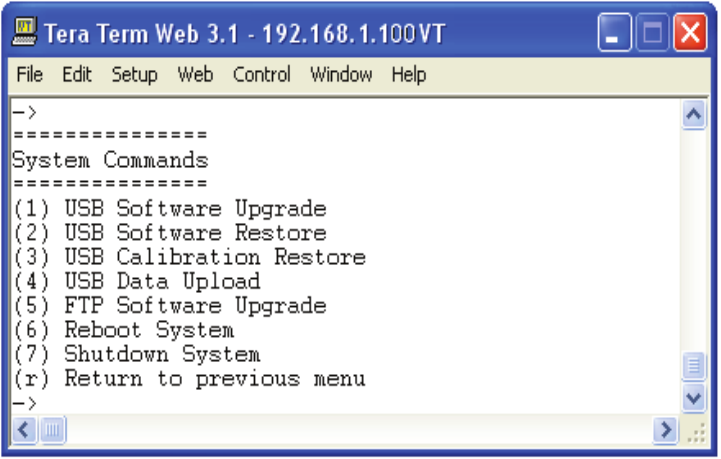Open the Help menu
This screenshot has height=459, width=721.
(409, 75)
